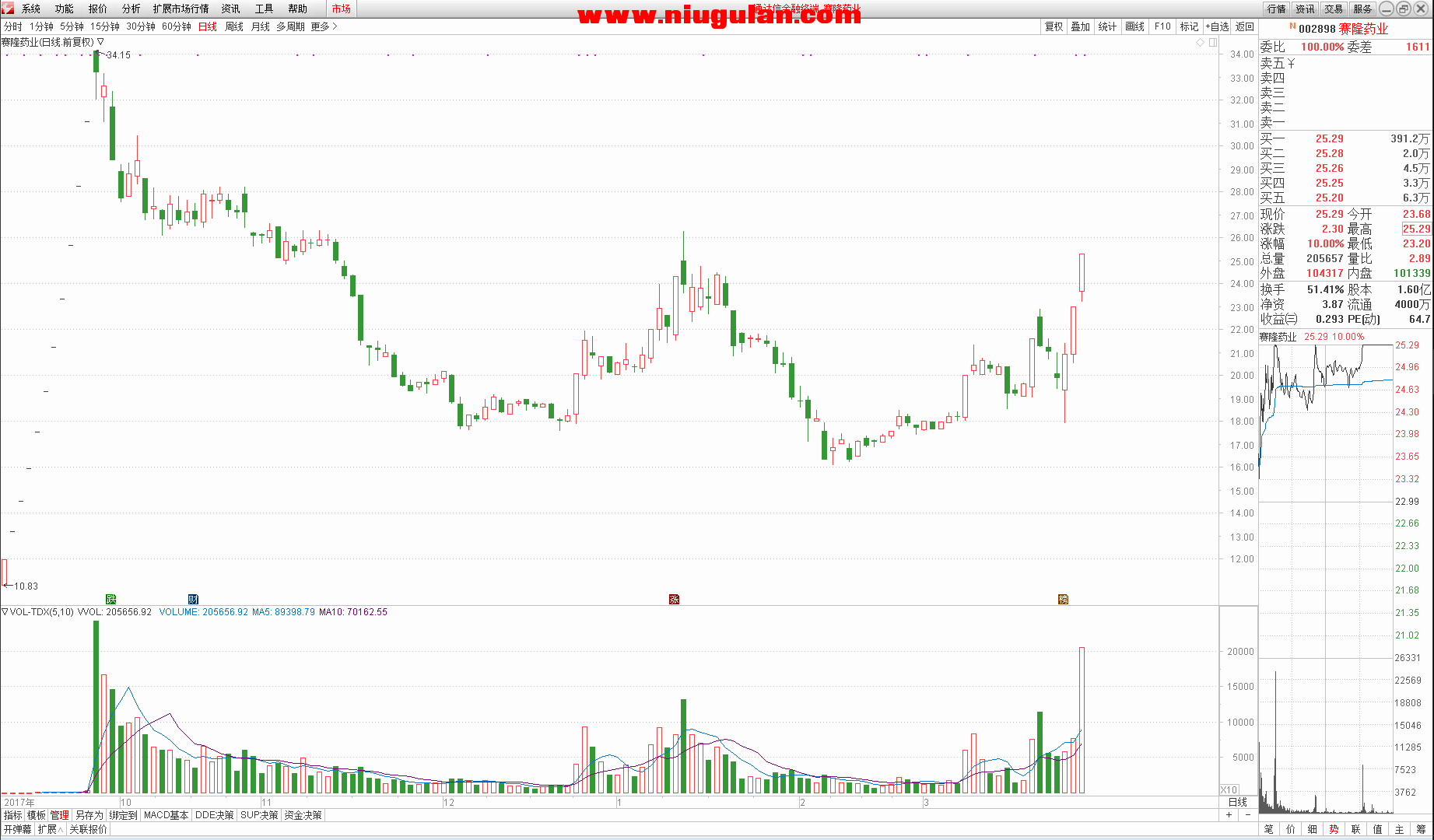This screenshot has width=1434, height=840.
Task: Switch to 60分钟 period
Action: point(177,26)
